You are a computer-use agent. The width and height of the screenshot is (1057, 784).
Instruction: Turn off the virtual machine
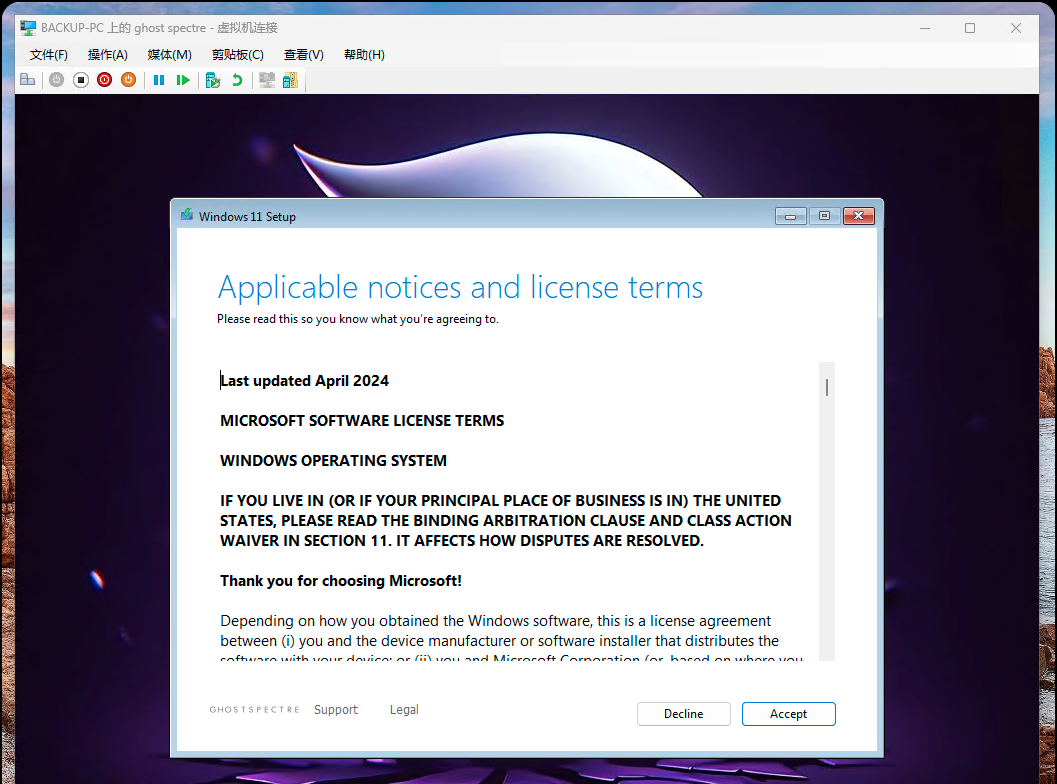click(x=80, y=79)
